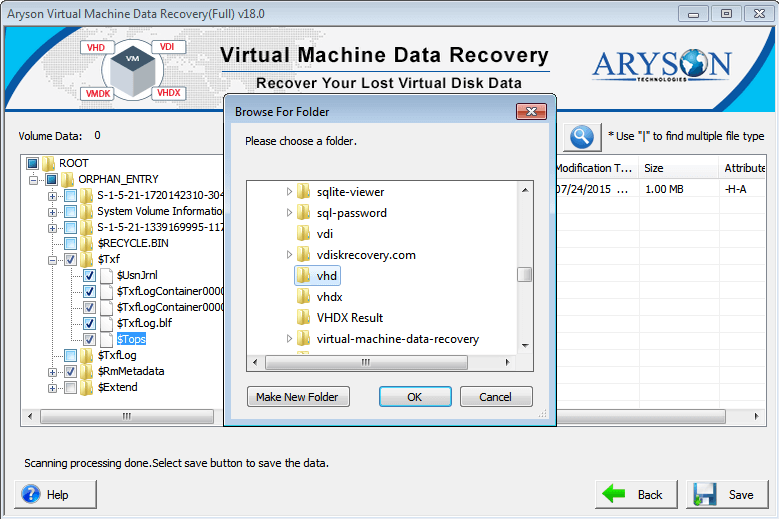779x519 pixels.
Task: Click the $TxfLog folder icon
Action: 86,355
